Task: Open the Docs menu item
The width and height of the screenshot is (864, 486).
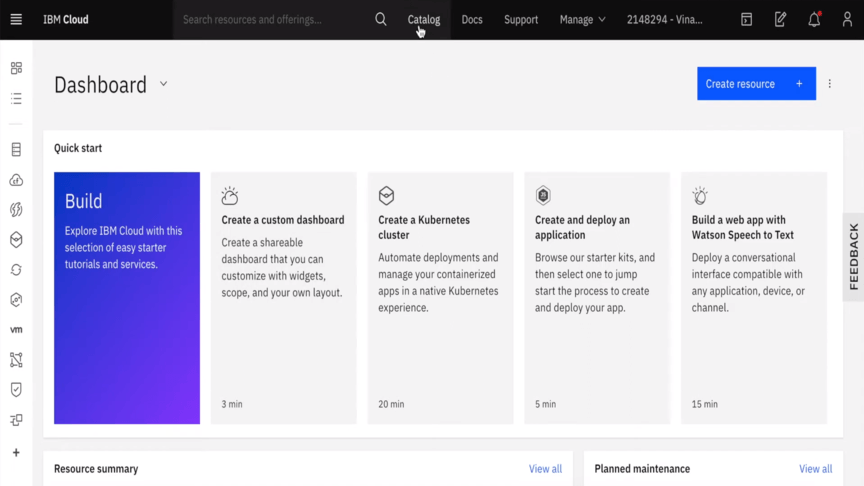Action: pos(472,19)
